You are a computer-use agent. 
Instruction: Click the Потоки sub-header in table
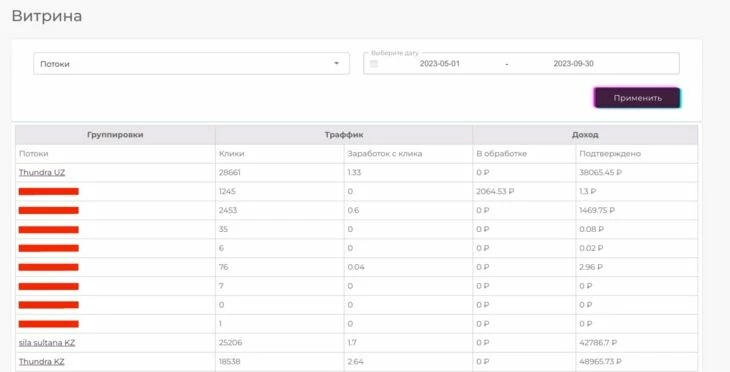pyautogui.click(x=34, y=154)
